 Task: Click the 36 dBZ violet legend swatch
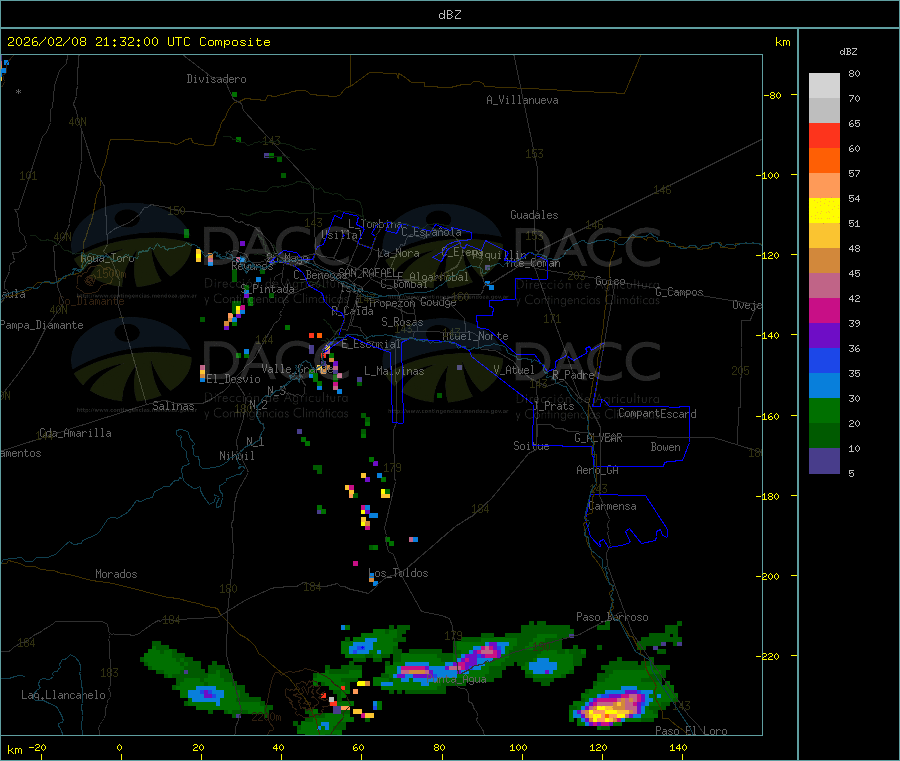pyautogui.click(x=824, y=336)
